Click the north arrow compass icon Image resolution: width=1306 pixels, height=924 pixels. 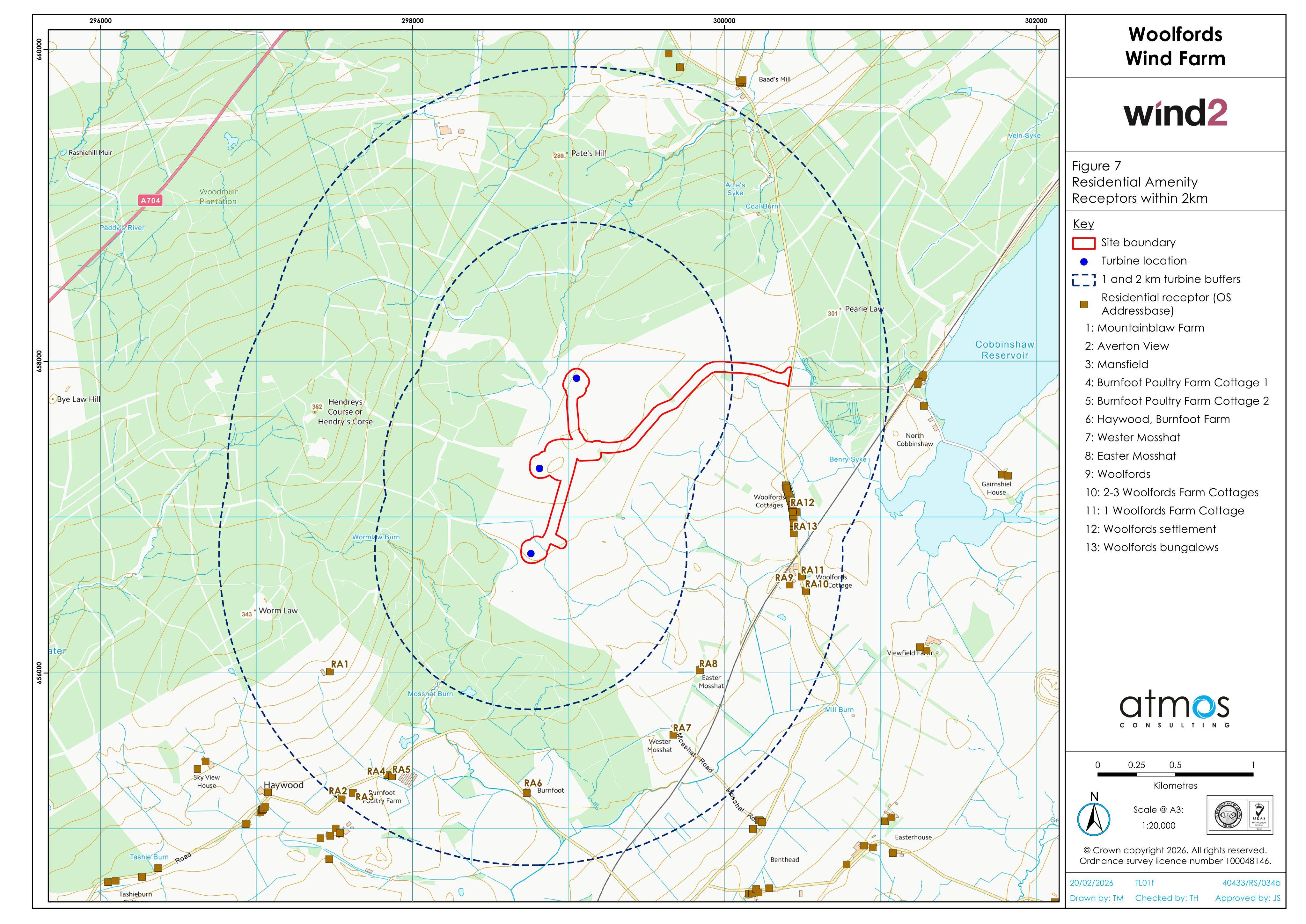tap(1093, 820)
